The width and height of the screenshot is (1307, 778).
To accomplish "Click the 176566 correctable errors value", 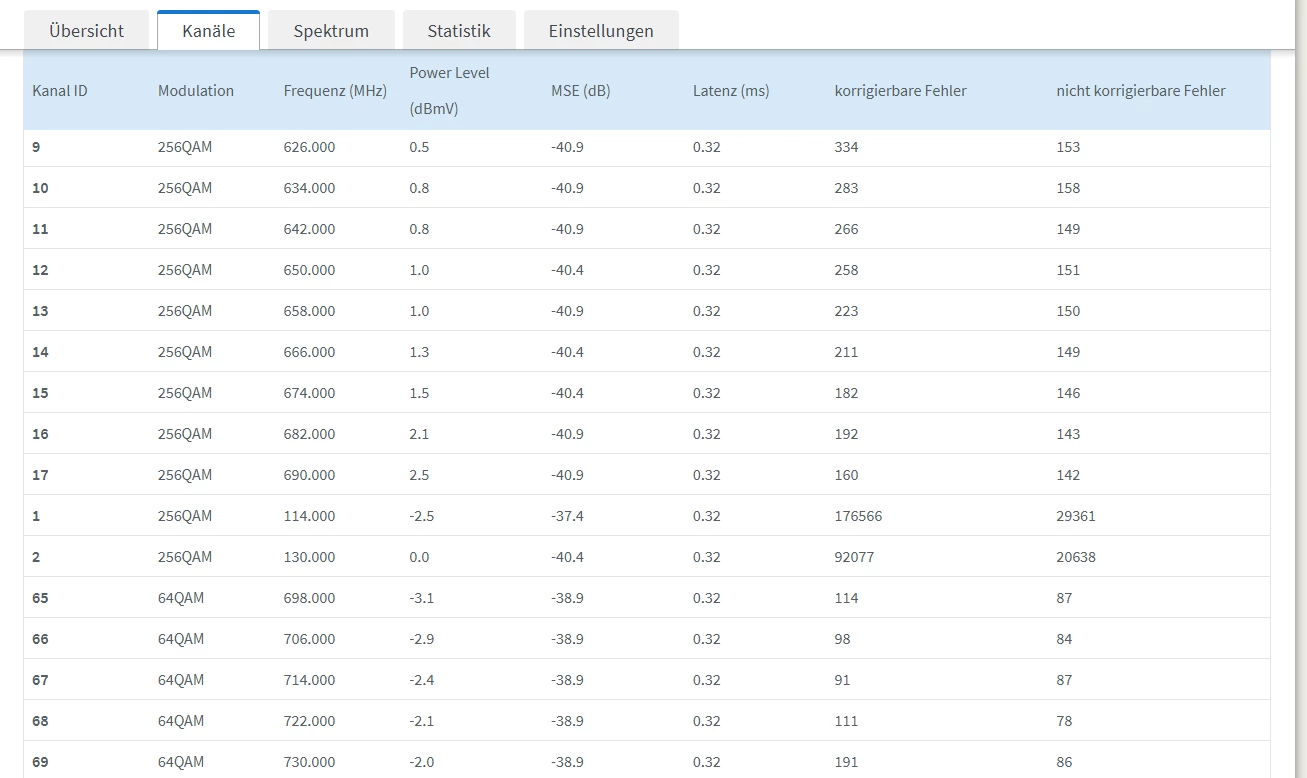I will [858, 516].
